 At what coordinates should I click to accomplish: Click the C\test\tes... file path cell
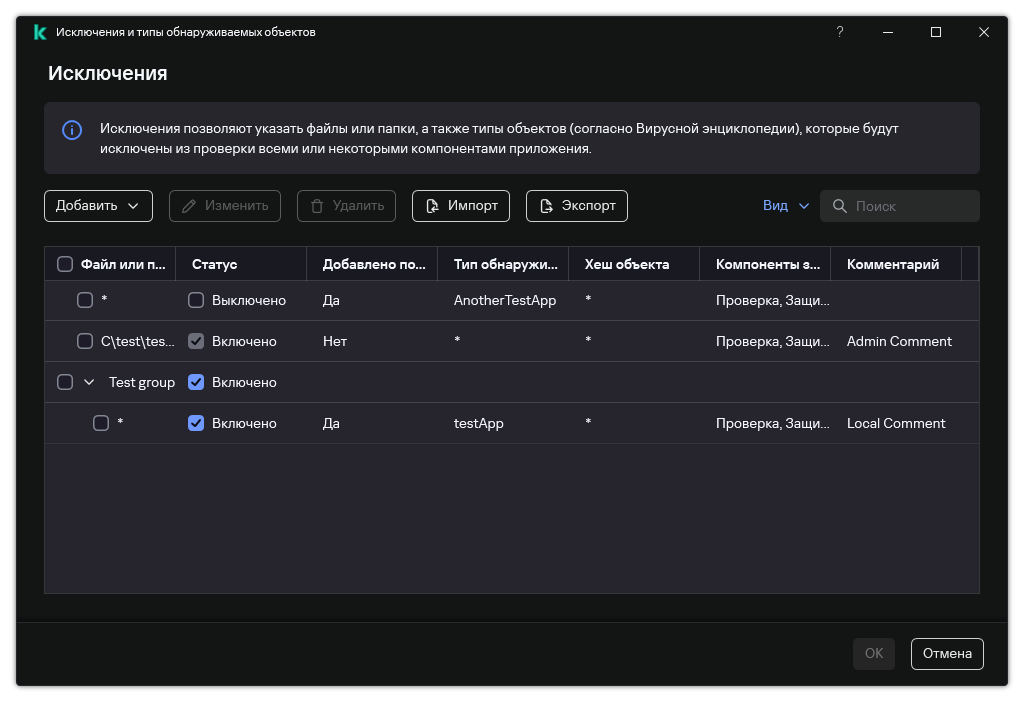(x=138, y=341)
